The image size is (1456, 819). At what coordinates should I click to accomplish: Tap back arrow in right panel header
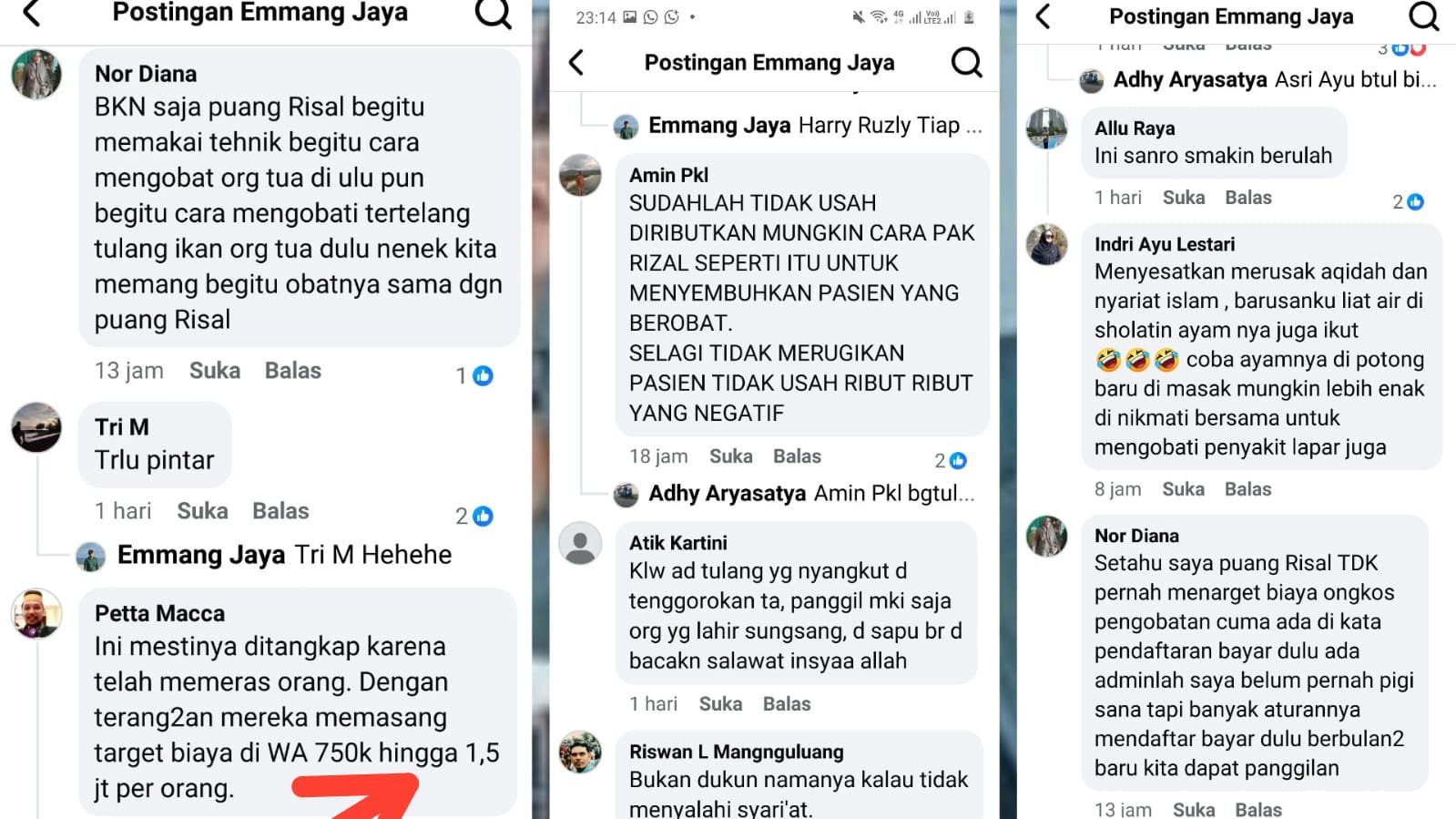tap(1044, 15)
